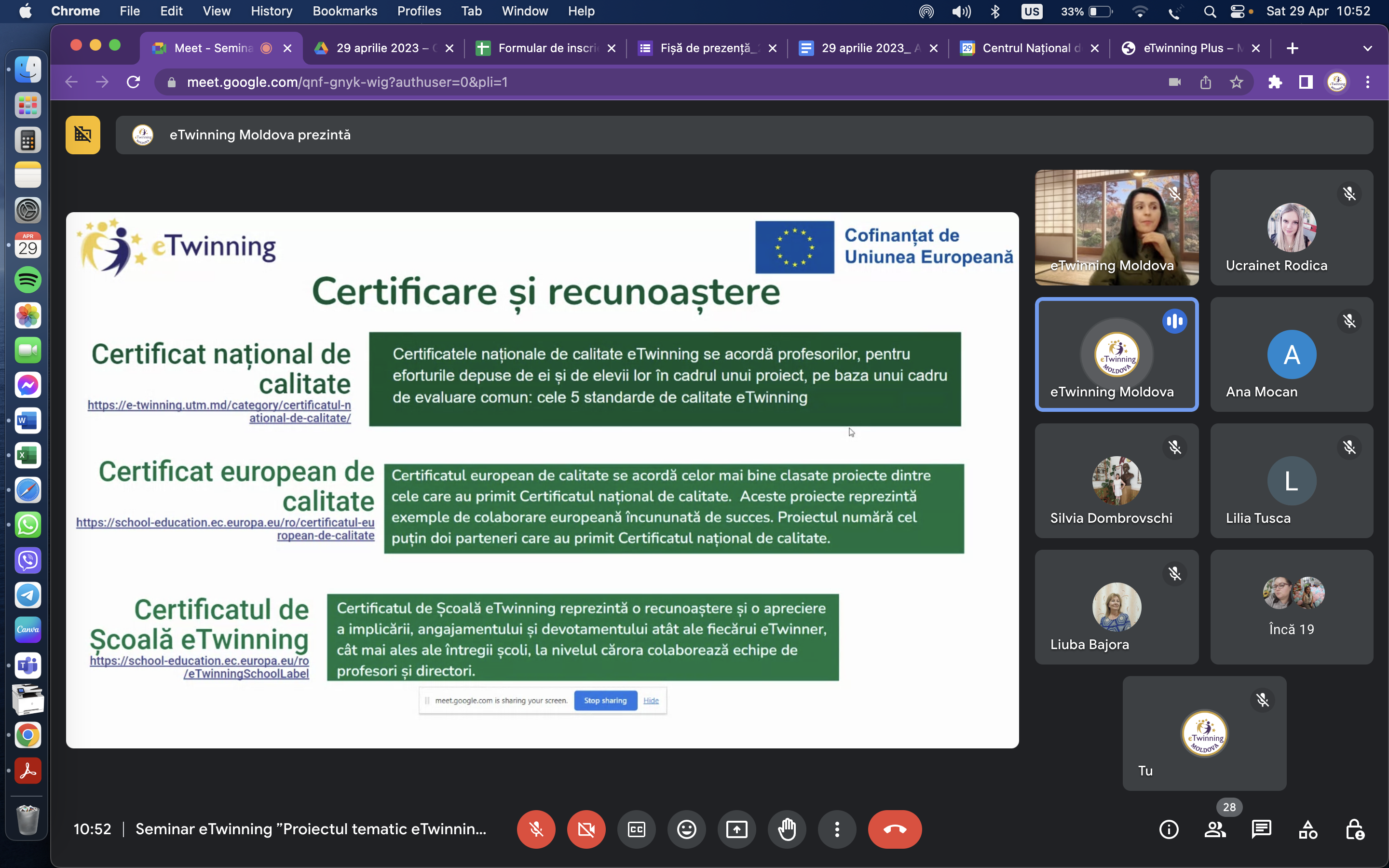Open the Profiles menu
The height and width of the screenshot is (868, 1389).
point(419,11)
